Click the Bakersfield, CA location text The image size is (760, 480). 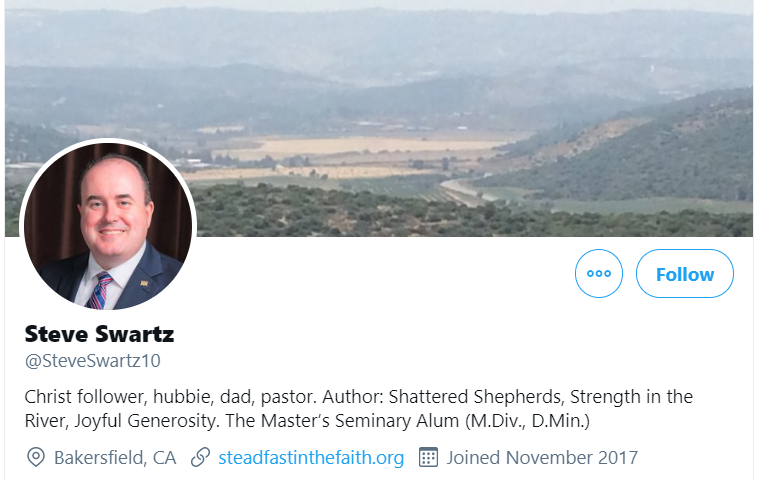pos(115,458)
